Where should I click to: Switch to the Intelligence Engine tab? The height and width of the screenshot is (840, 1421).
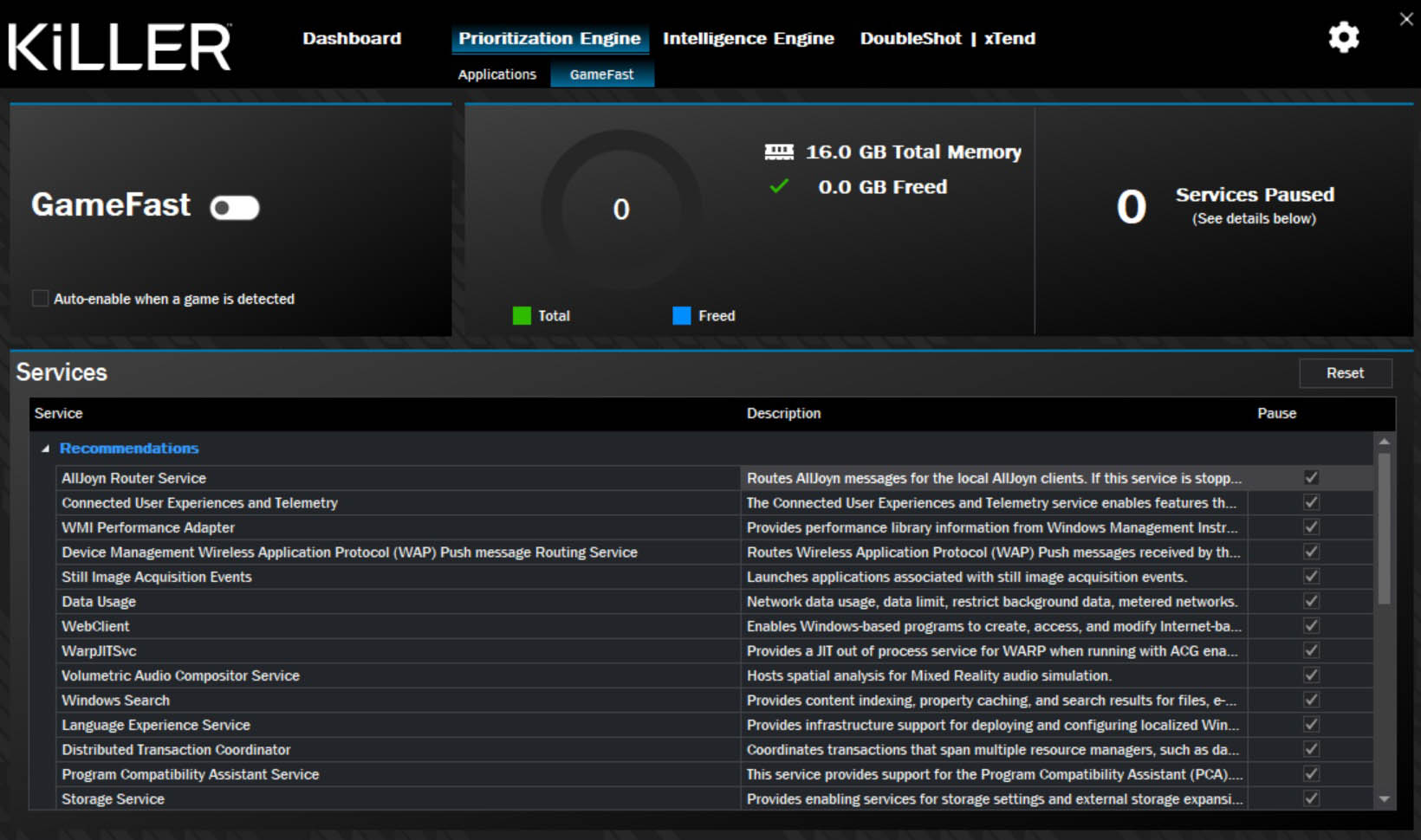coord(749,38)
